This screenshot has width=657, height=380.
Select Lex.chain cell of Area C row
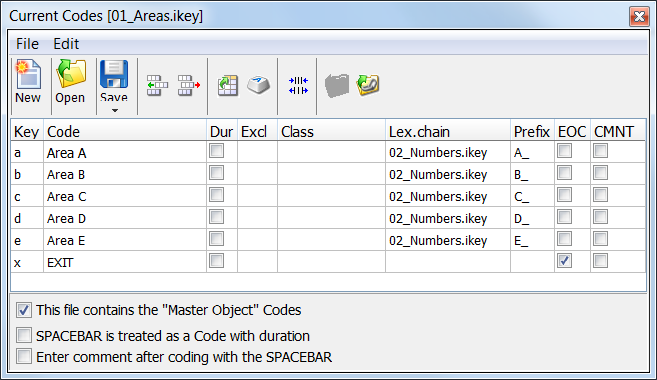(x=447, y=196)
